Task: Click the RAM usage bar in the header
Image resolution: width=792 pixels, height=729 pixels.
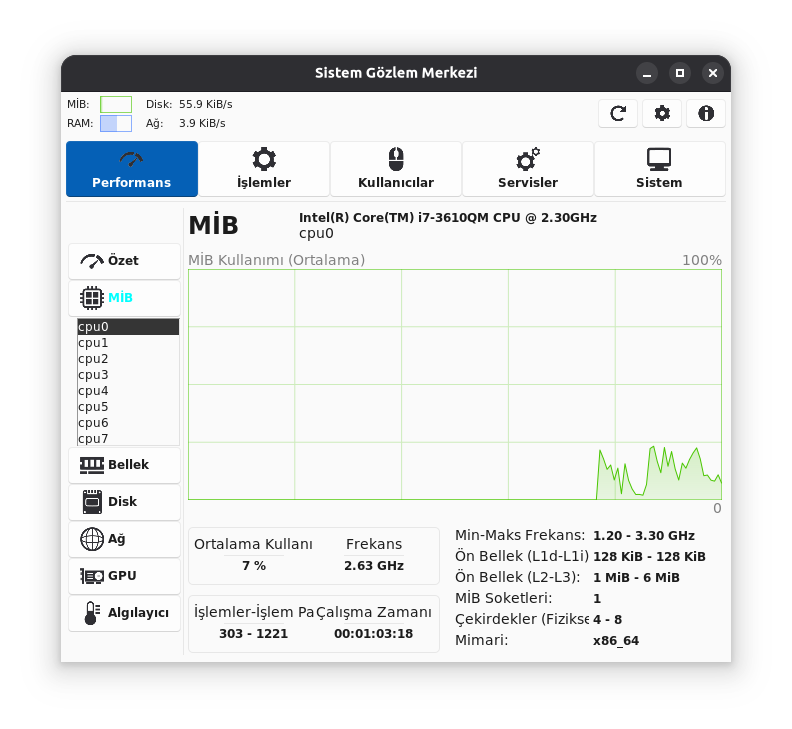Action: (x=116, y=123)
